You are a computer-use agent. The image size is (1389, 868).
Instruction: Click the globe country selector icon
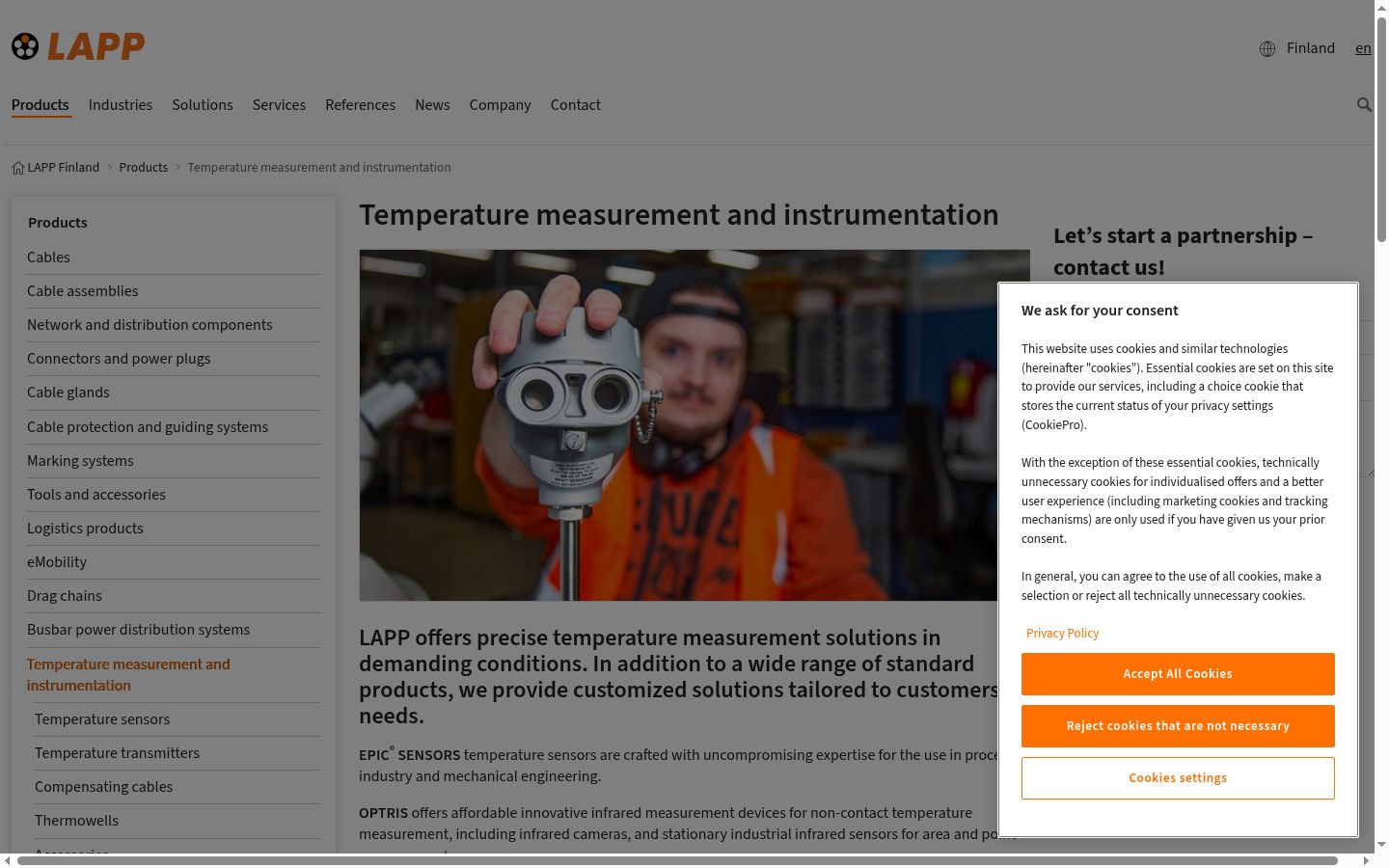(x=1267, y=49)
